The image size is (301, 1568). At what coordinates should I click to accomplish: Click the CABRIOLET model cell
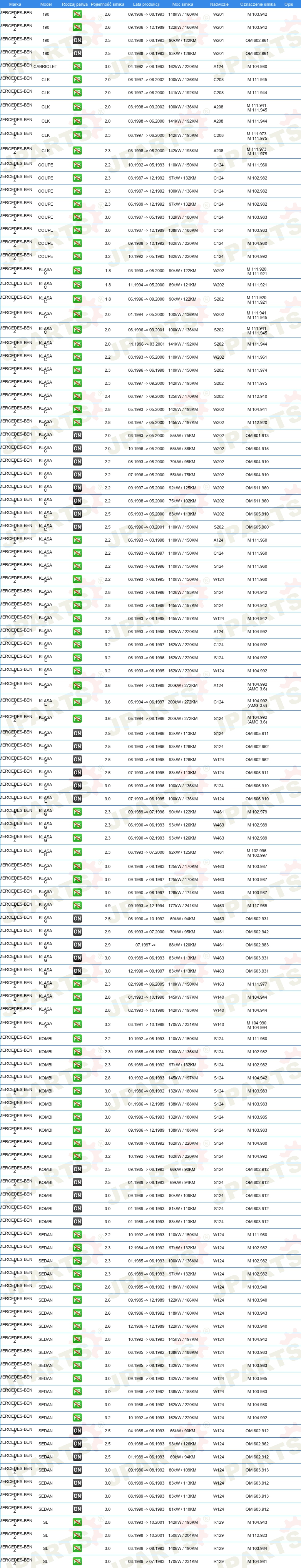tap(46, 67)
